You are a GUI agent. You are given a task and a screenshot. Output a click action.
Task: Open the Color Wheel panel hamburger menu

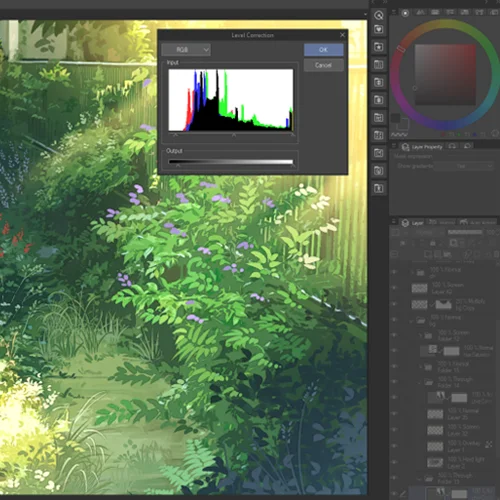click(394, 12)
